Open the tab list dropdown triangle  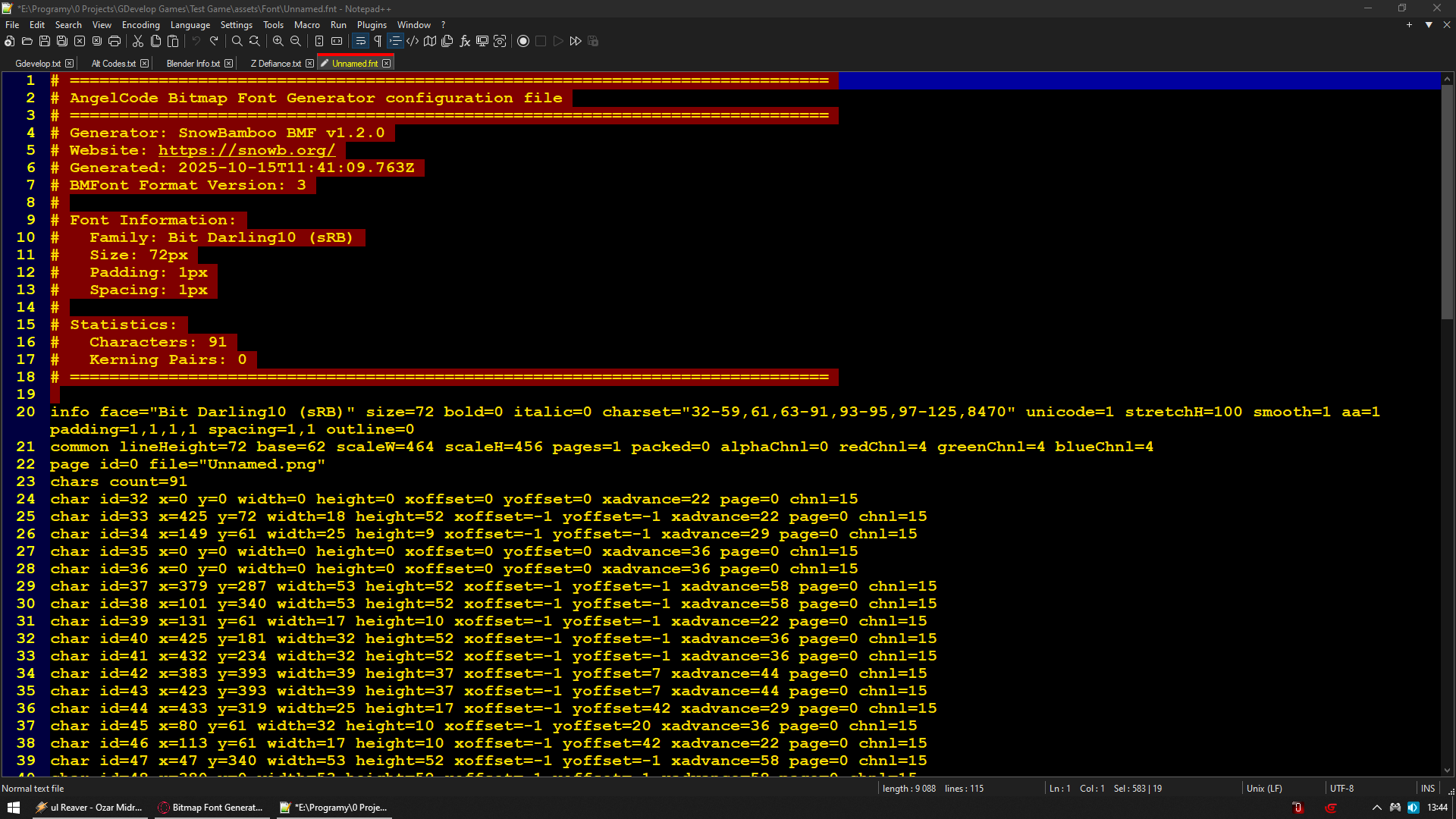click(1429, 25)
